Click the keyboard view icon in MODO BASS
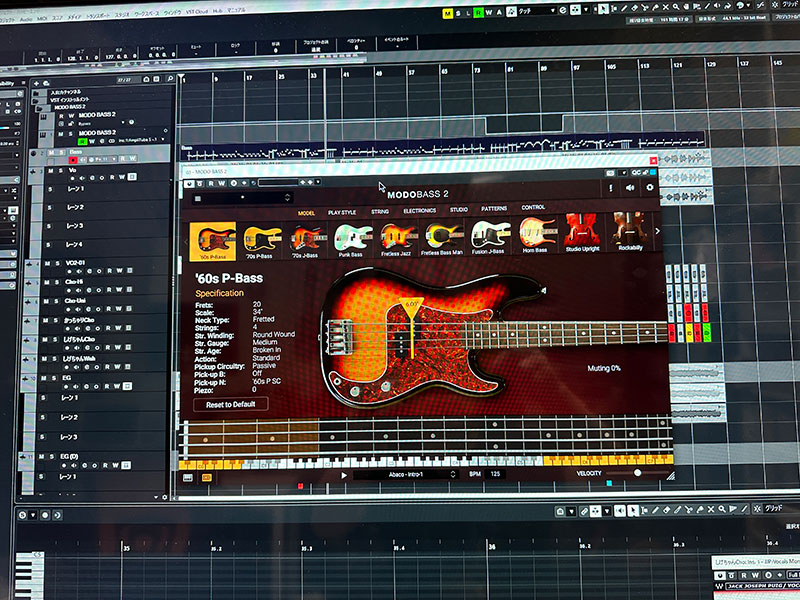Image resolution: width=800 pixels, height=600 pixels. pyautogui.click(x=188, y=478)
